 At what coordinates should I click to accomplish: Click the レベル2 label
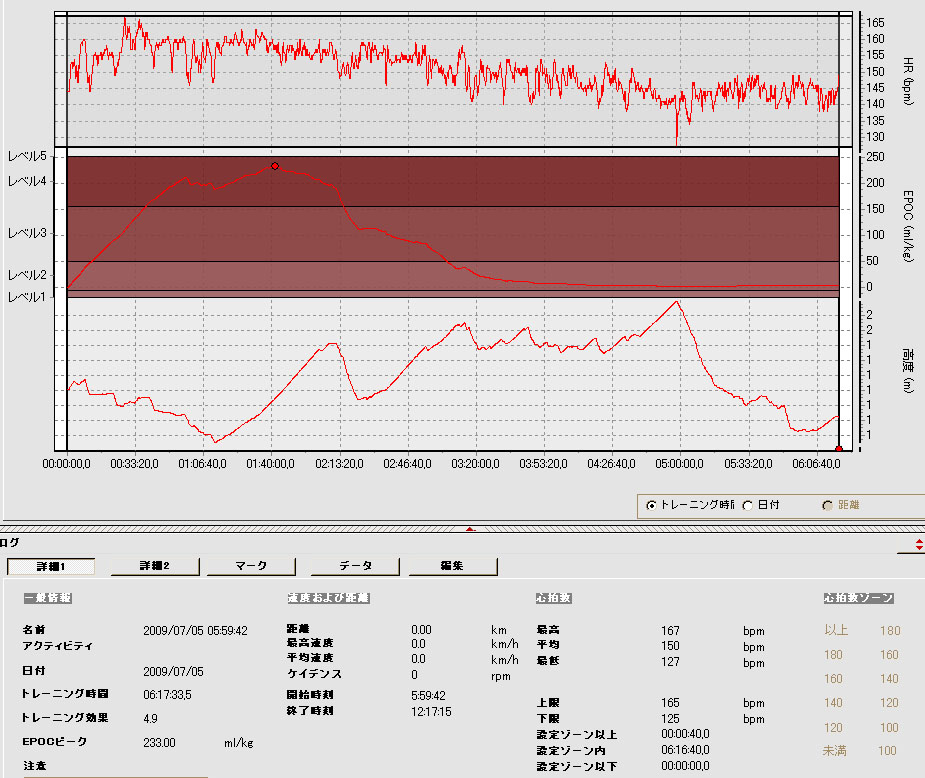tap(27, 275)
